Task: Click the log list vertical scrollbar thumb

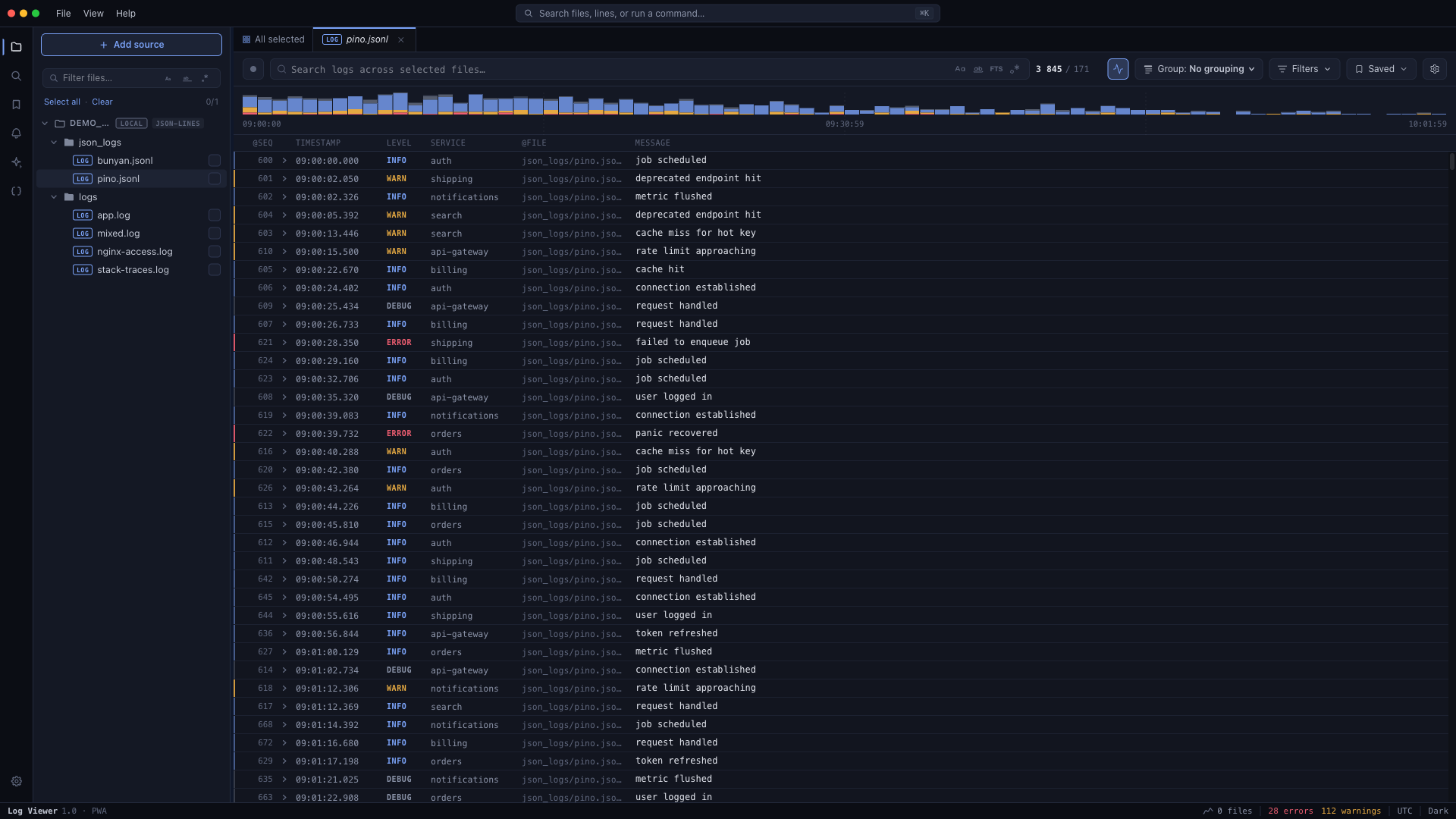Action: tap(1451, 162)
